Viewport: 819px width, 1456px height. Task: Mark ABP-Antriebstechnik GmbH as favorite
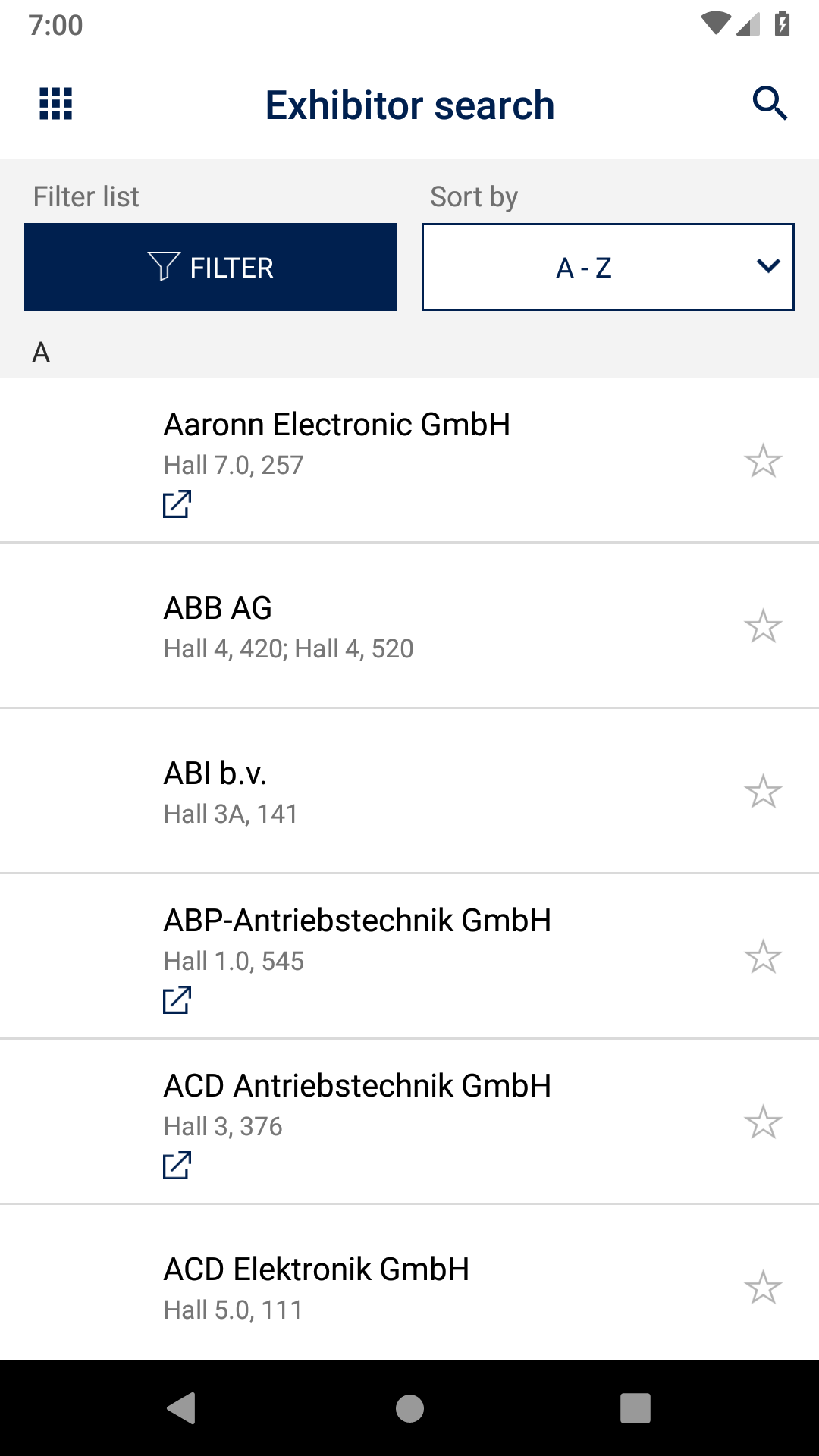[x=763, y=957]
